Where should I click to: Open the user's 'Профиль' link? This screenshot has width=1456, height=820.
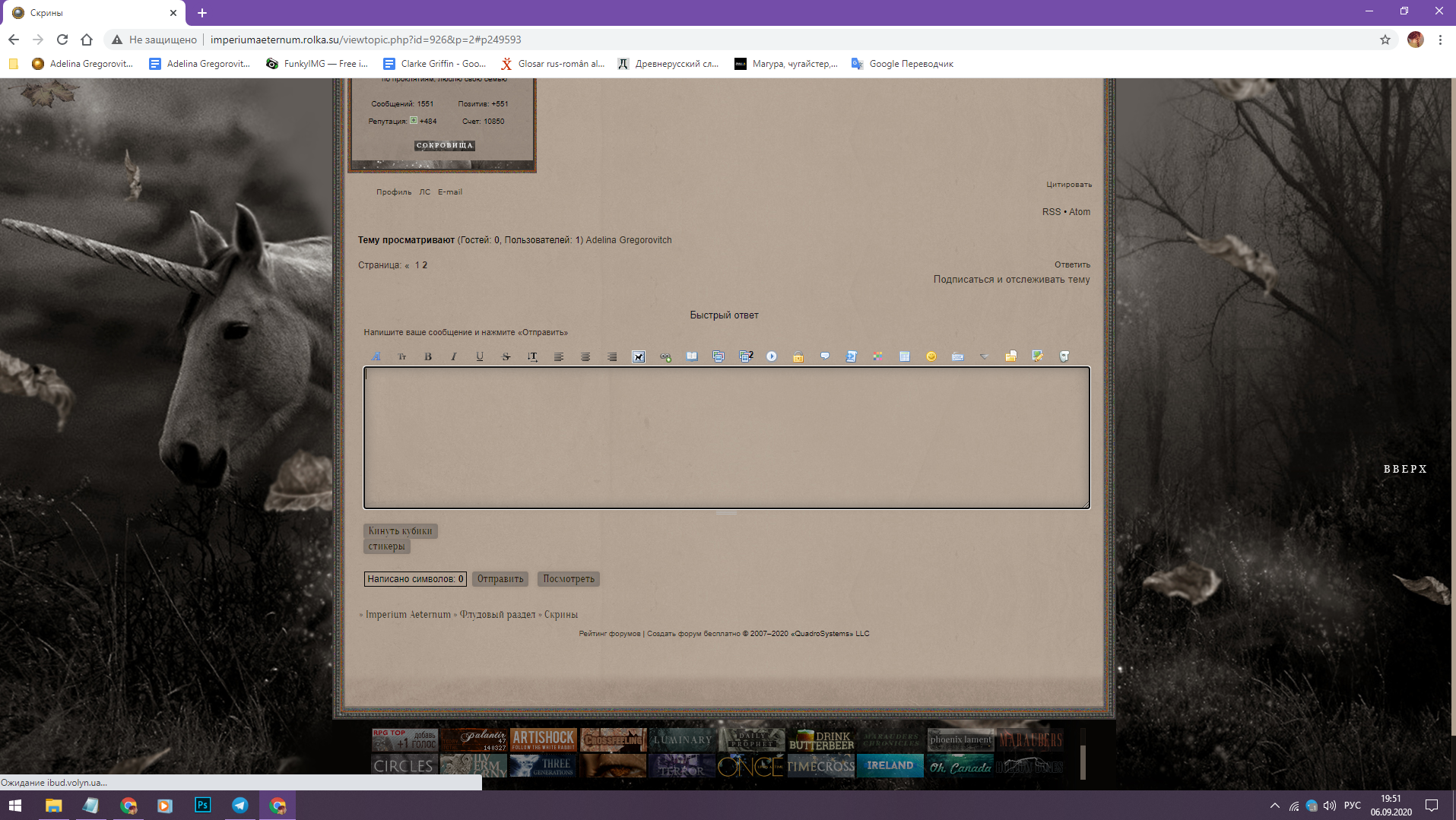point(394,192)
